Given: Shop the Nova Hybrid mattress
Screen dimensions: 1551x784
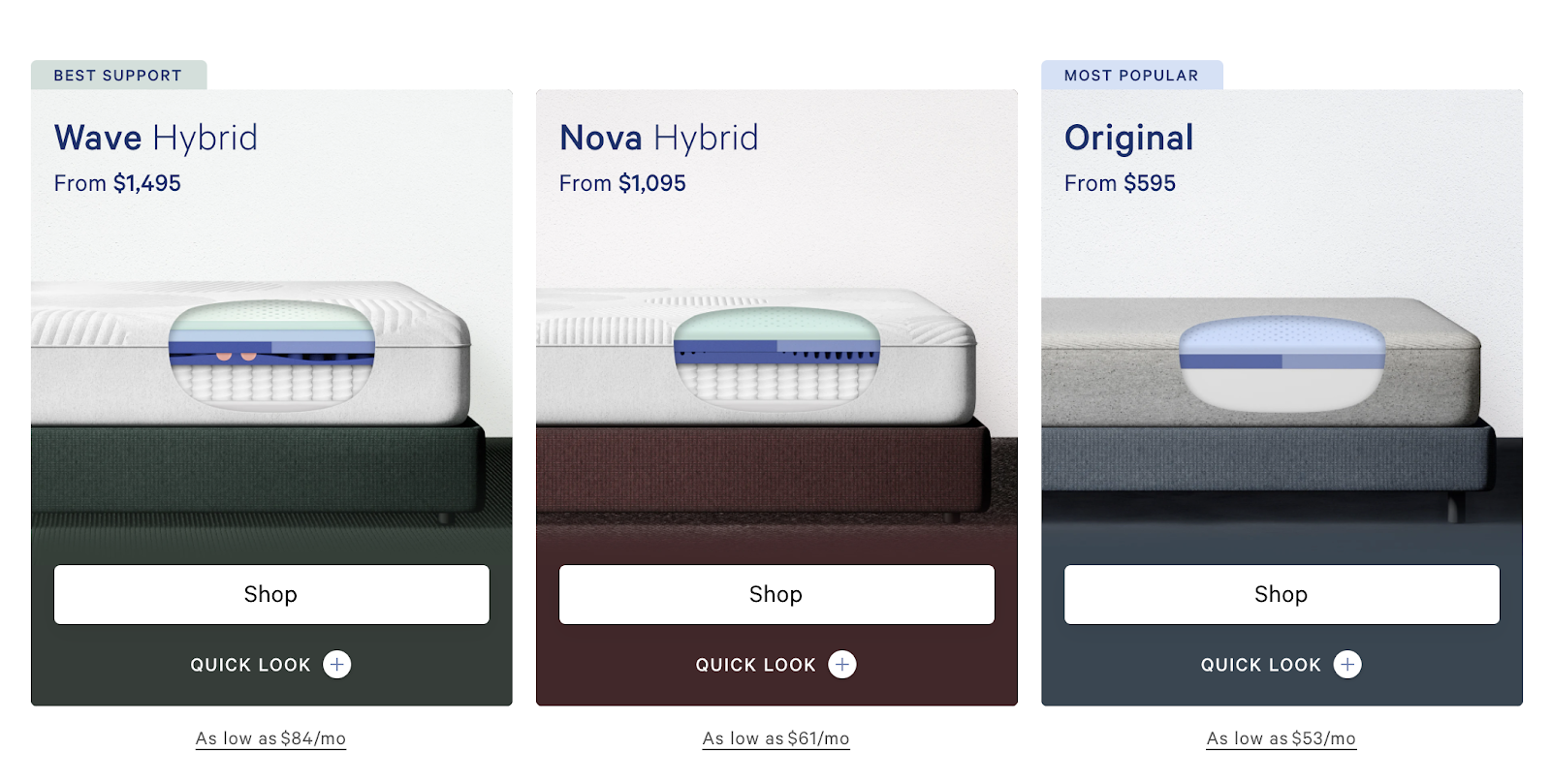Looking at the screenshot, I should tap(776, 595).
